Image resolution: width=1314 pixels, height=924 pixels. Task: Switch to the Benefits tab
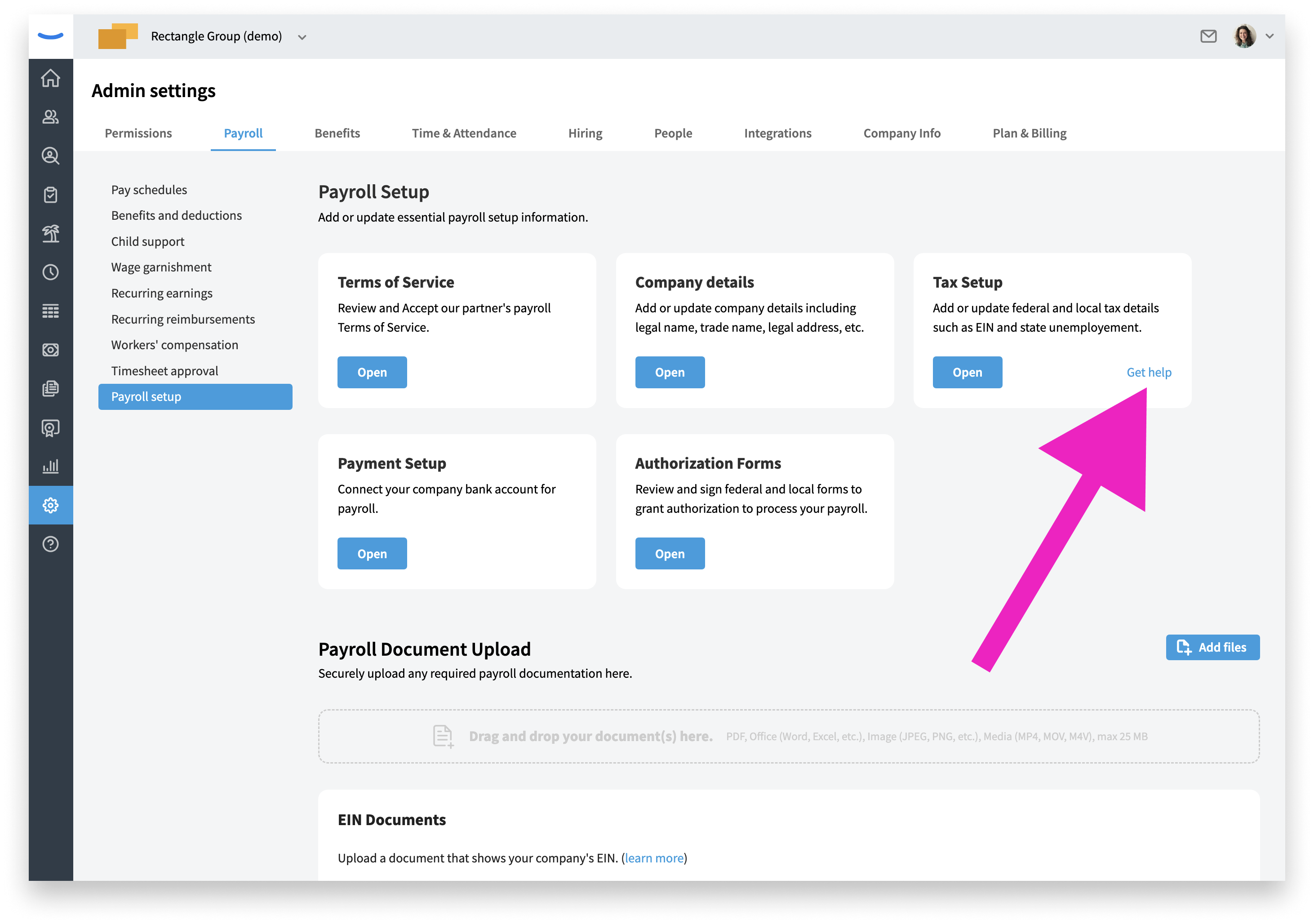(337, 133)
